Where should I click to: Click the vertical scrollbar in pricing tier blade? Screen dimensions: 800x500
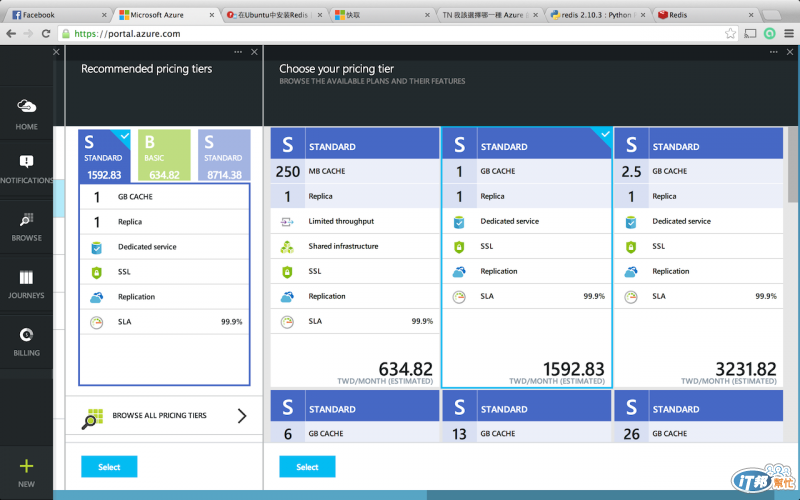793,165
